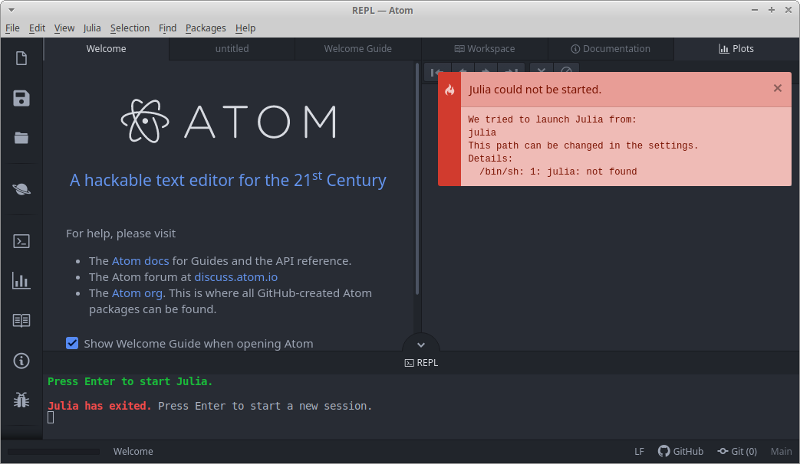The width and height of the screenshot is (800, 464).
Task: Click the info circle icon in sidebar
Action: (21, 361)
